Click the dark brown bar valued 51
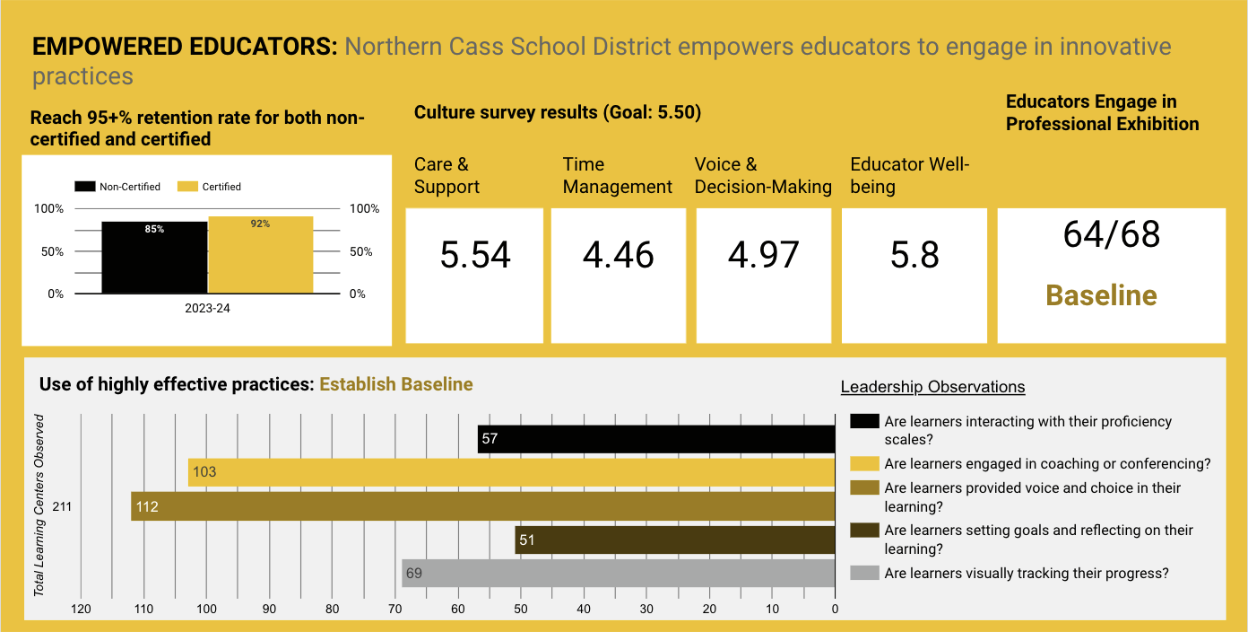Image resolution: width=1248 pixels, height=632 pixels. click(675, 540)
